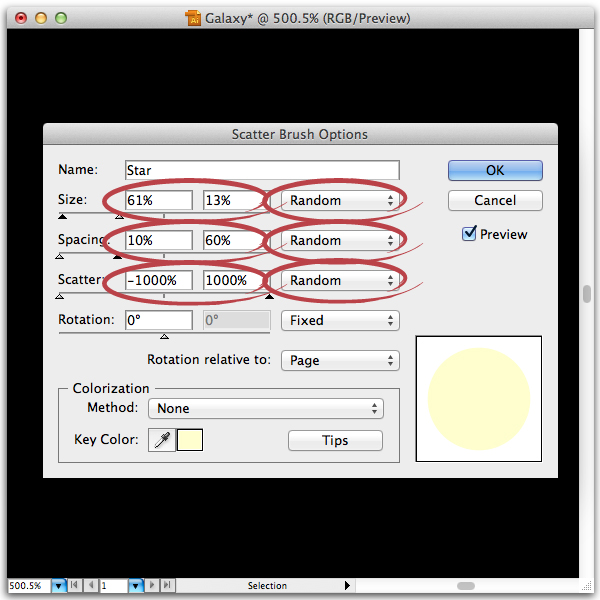
Task: Click the Spacing slider white left handle
Action: [x=59, y=256]
